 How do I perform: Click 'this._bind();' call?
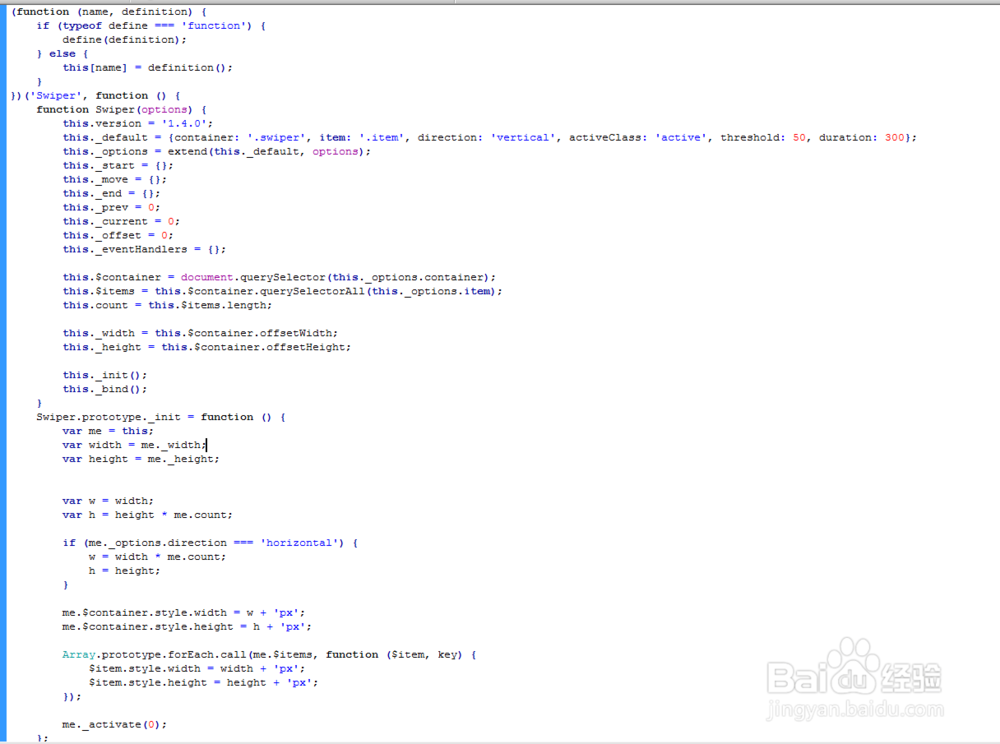(105, 390)
